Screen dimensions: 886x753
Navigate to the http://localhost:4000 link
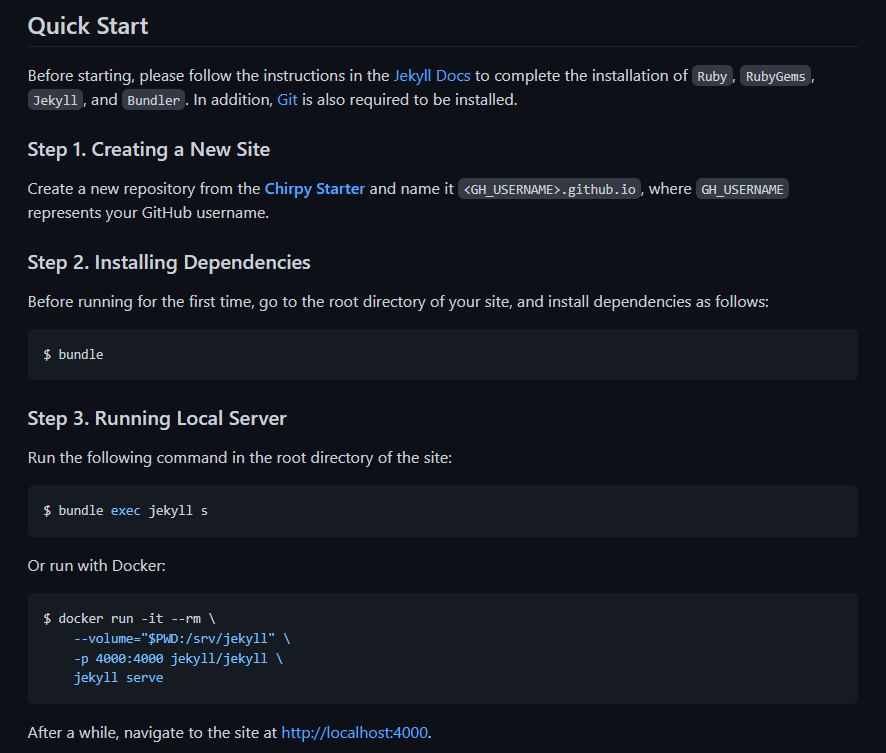point(355,733)
